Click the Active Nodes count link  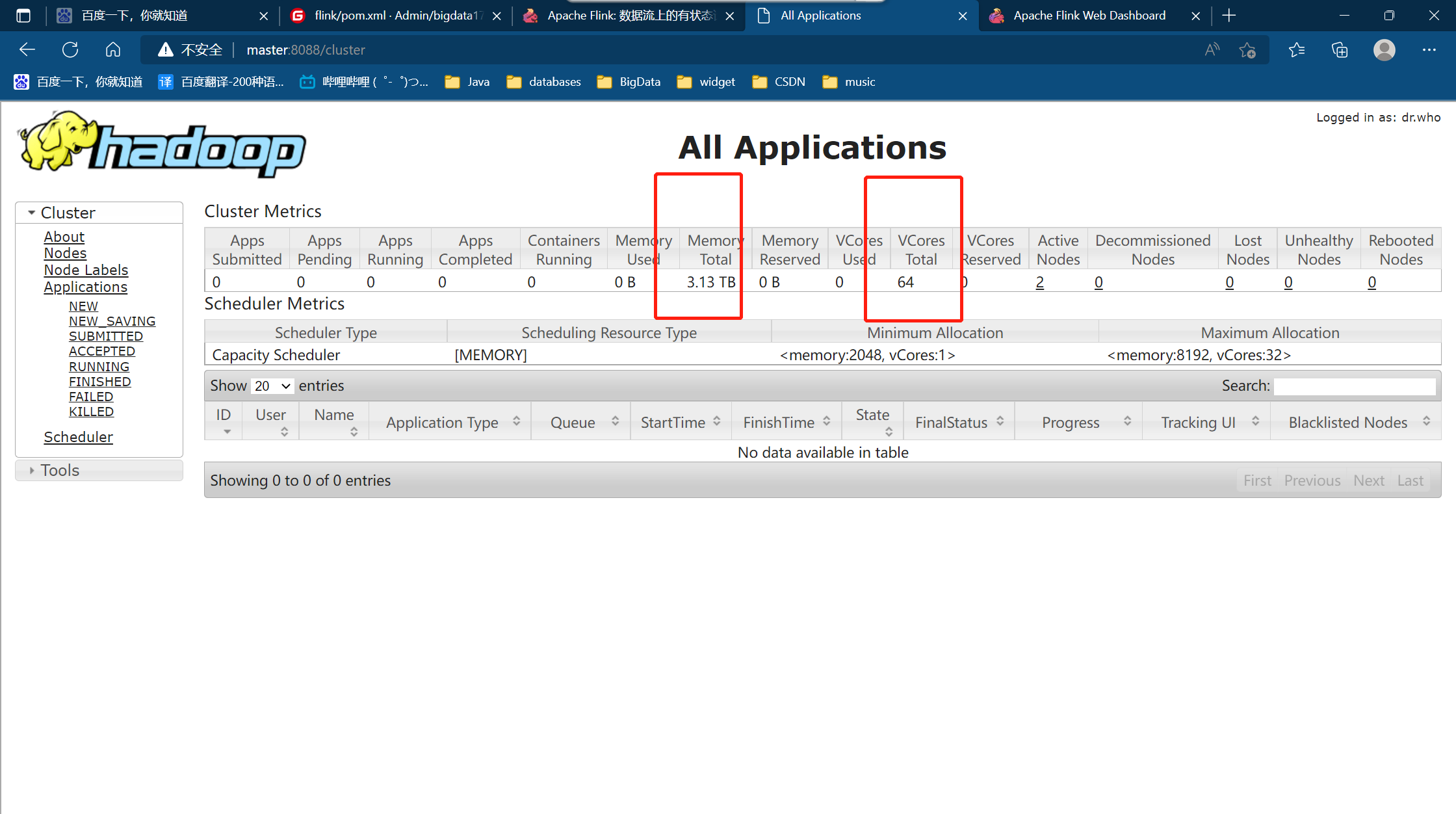[x=1040, y=282]
